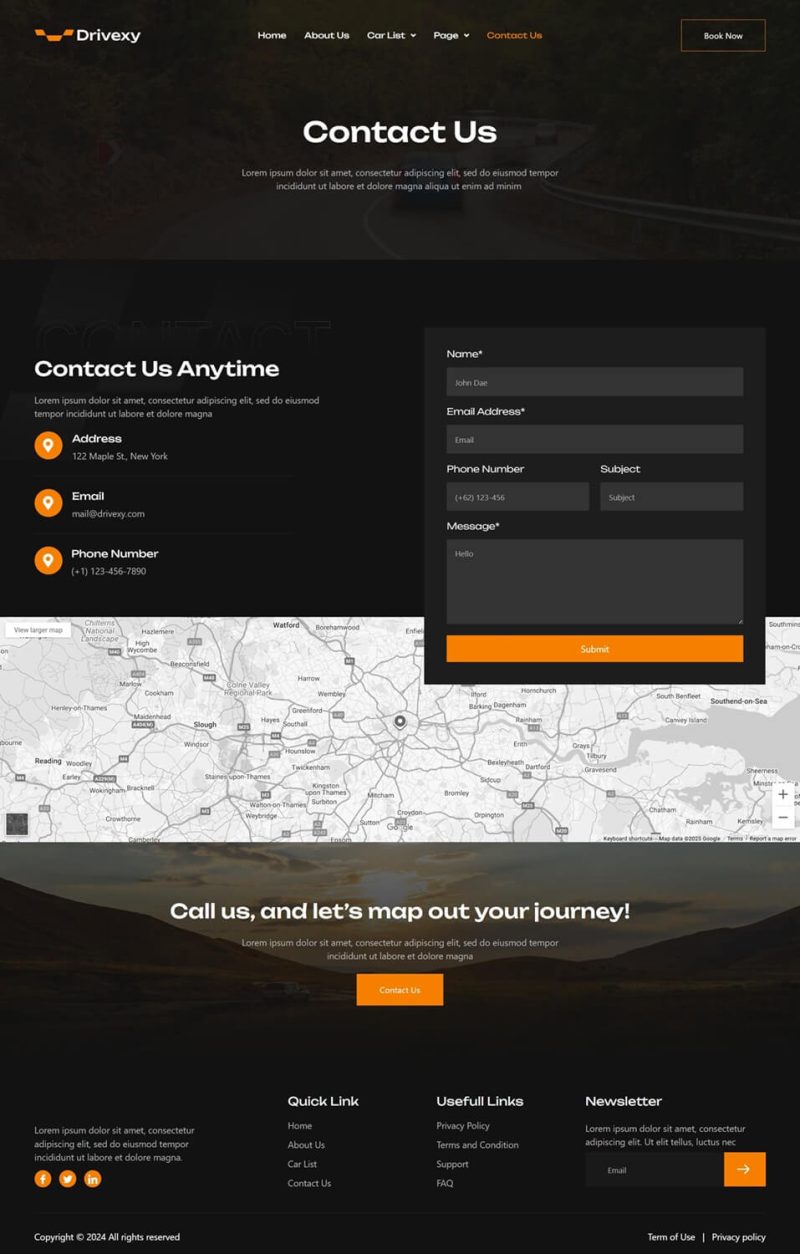The width and height of the screenshot is (800, 1254).
Task: Toggle the map satellite layer thumbnail
Action: click(17, 824)
